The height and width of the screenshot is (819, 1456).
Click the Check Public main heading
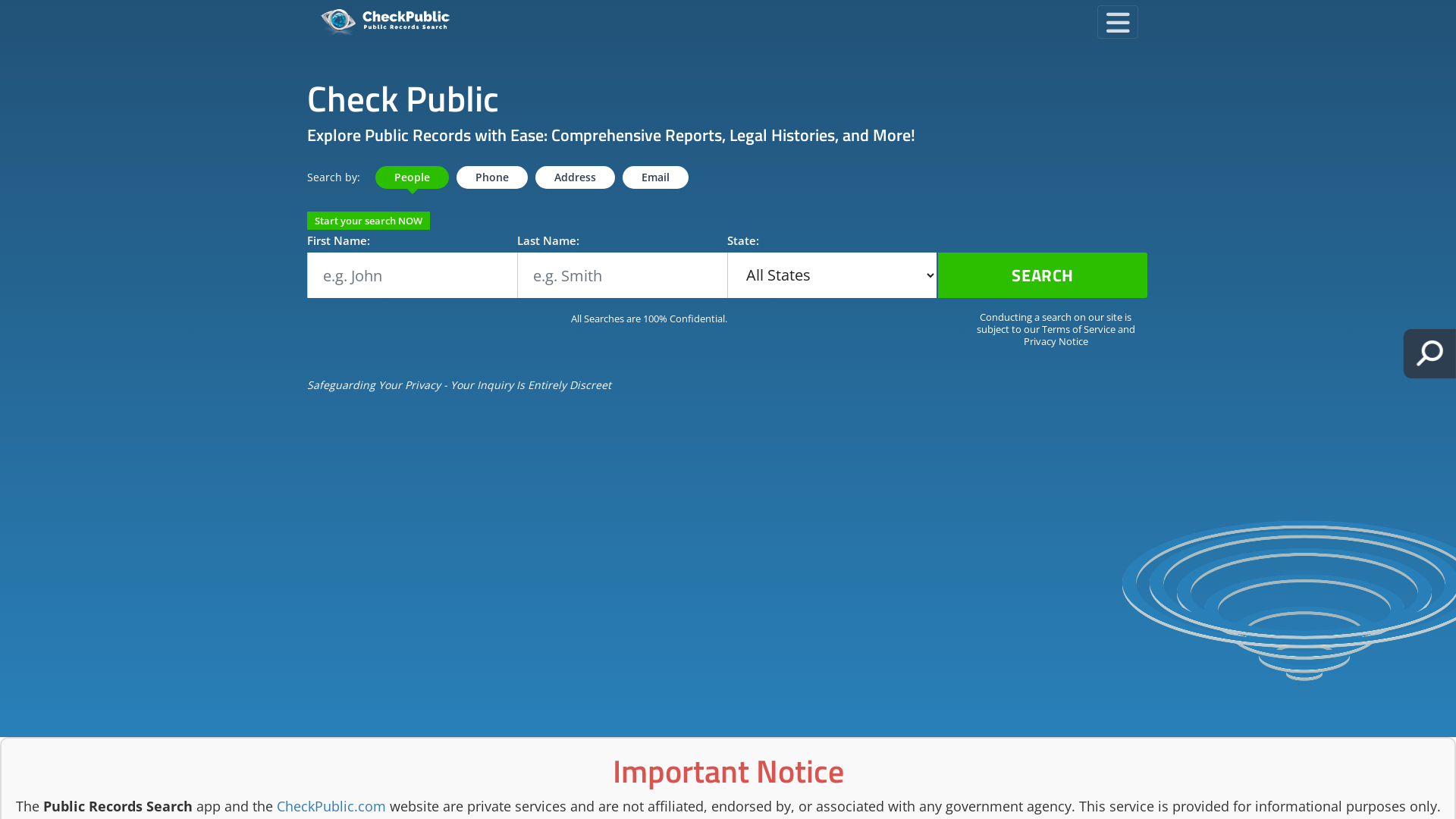pyautogui.click(x=403, y=99)
